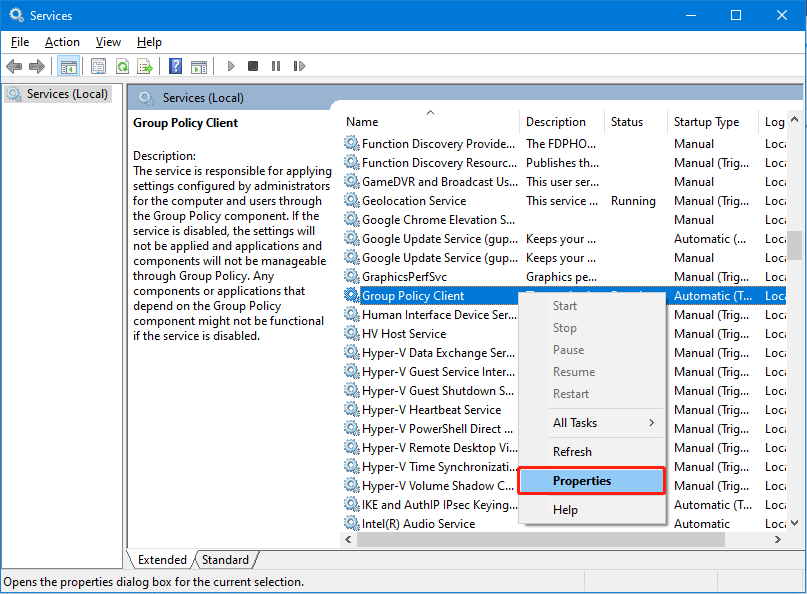Select Services (Local) in the console tree
The height and width of the screenshot is (594, 807).
pyautogui.click(x=66, y=94)
